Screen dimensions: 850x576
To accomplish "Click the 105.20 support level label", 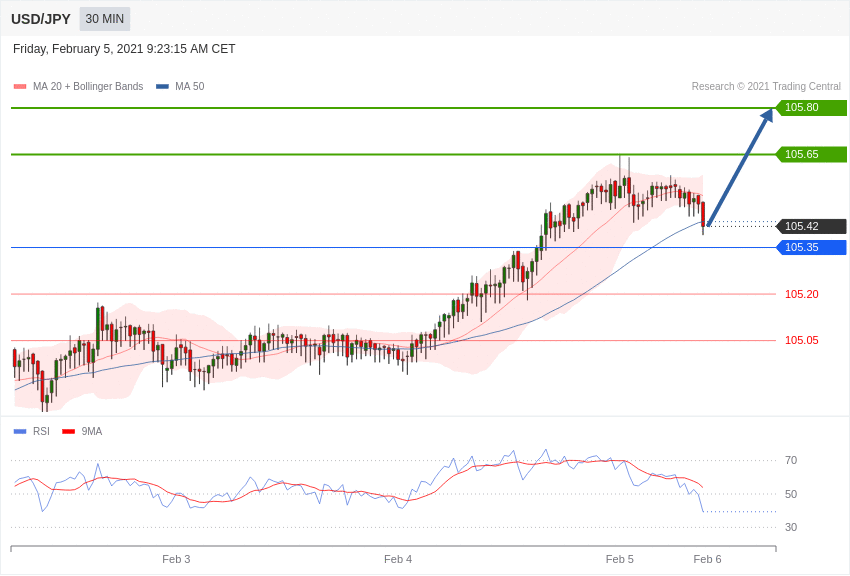I will [802, 294].
